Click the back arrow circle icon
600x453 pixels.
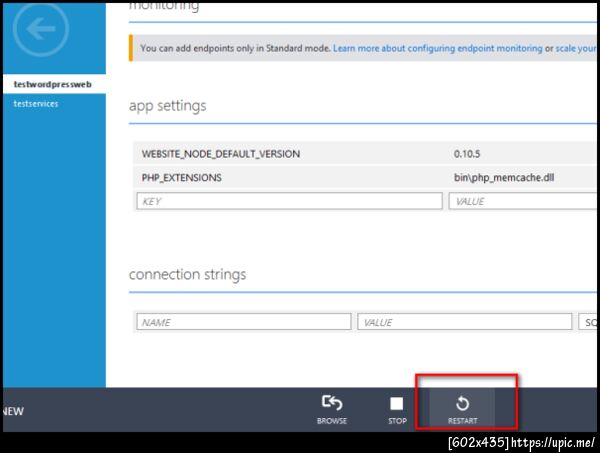tap(41, 29)
